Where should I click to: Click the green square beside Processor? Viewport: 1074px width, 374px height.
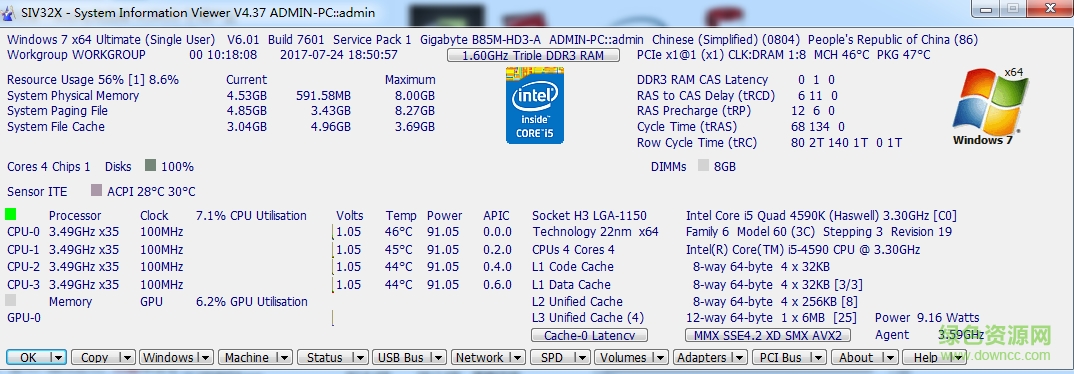click(x=11, y=215)
